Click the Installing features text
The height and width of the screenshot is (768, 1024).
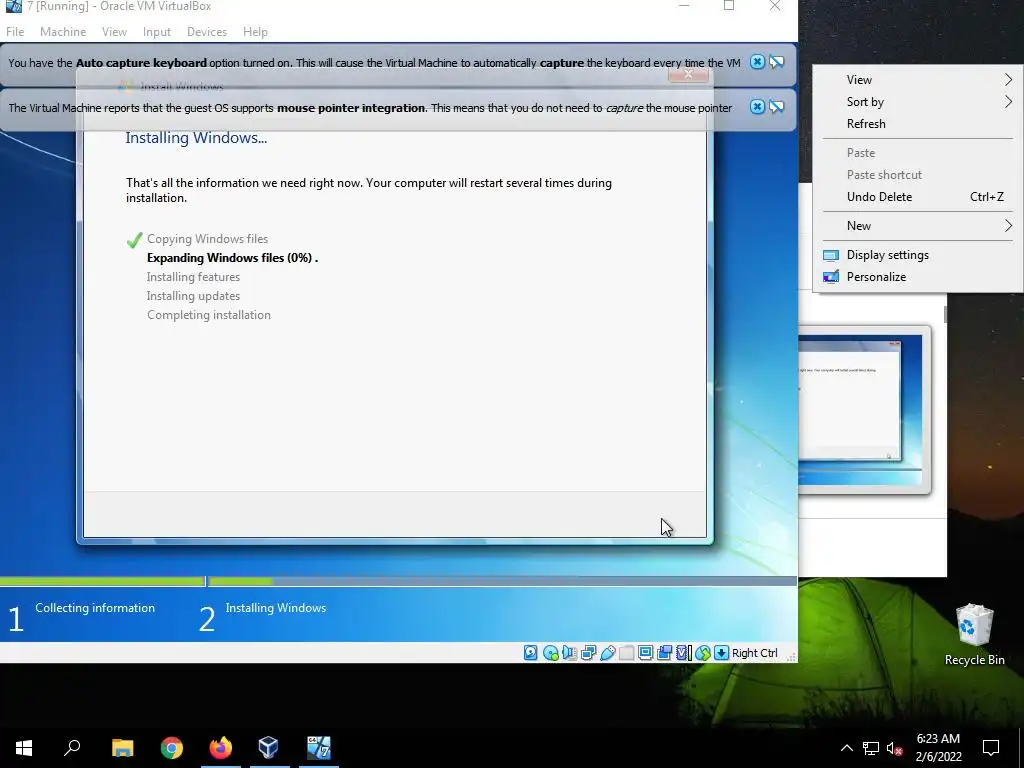coord(193,277)
